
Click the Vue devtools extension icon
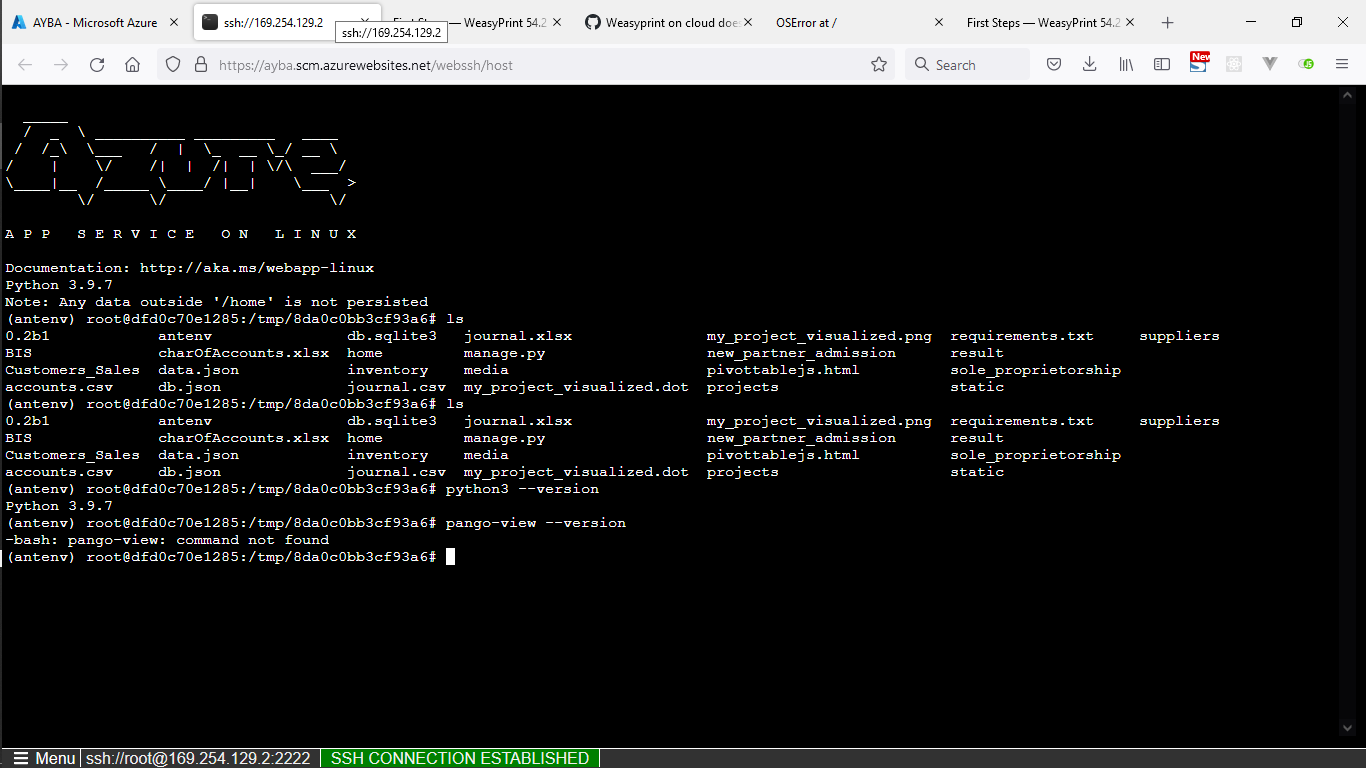[1268, 63]
